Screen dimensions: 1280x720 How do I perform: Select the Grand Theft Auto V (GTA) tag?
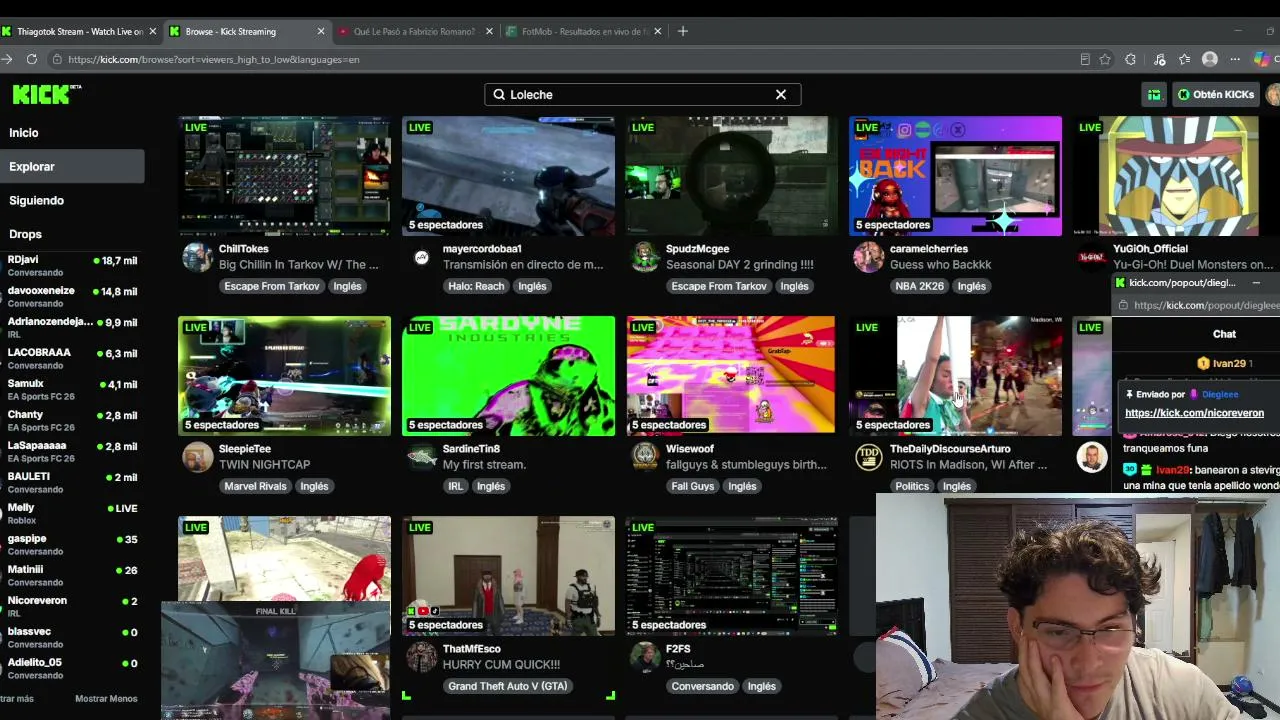(x=508, y=686)
